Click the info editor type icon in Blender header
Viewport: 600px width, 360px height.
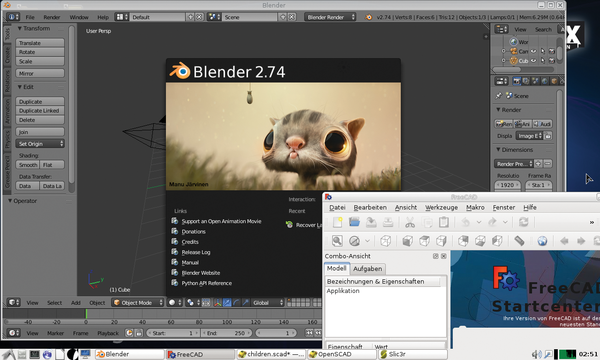click(12, 17)
